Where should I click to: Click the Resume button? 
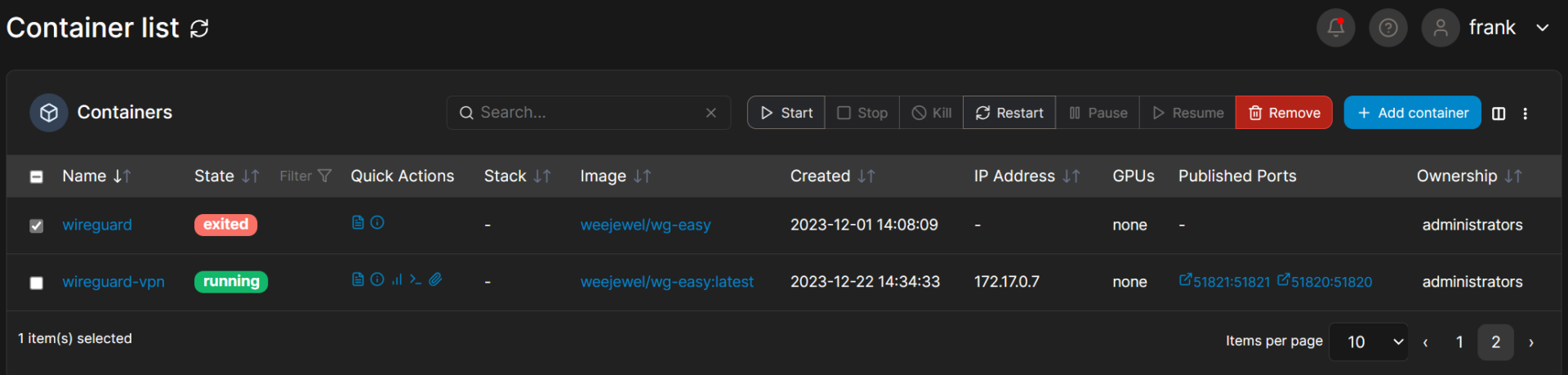point(1187,113)
